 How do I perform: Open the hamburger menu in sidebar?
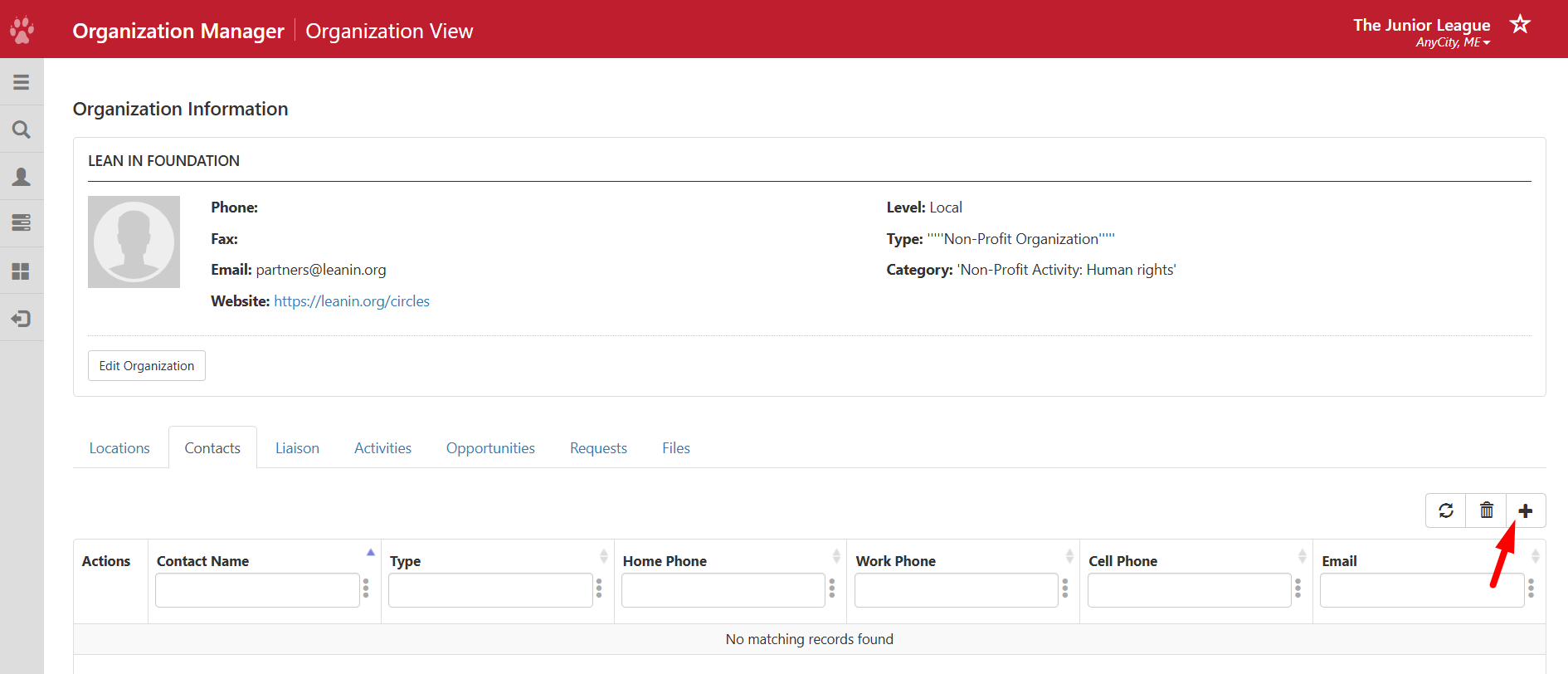22,82
